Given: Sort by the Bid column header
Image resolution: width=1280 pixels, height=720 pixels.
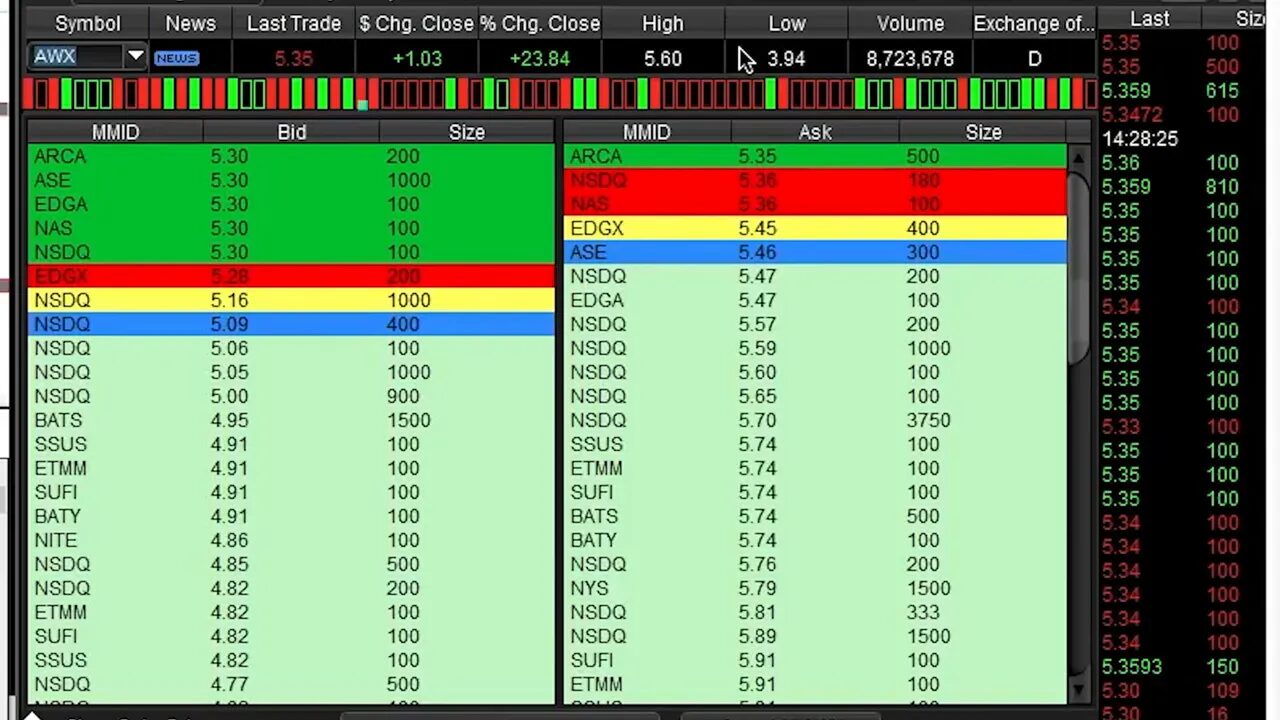Looking at the screenshot, I should 291,131.
